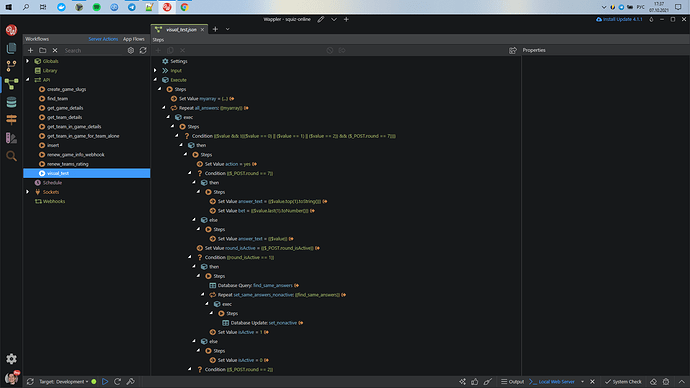The image size is (690, 388).
Task: Add a new project with plus icon
Action: (x=346, y=19)
